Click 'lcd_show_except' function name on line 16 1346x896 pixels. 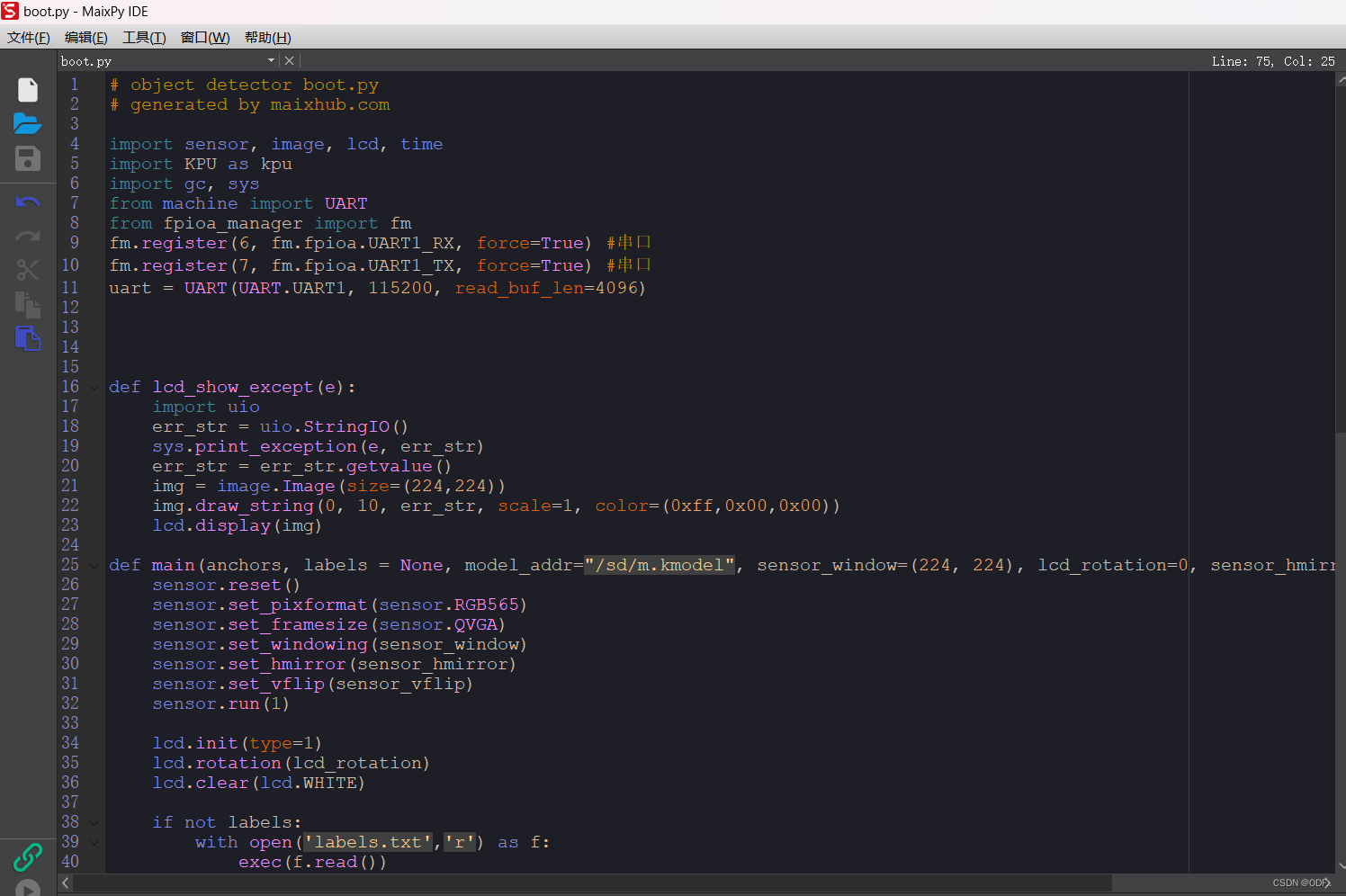pyautogui.click(x=233, y=387)
